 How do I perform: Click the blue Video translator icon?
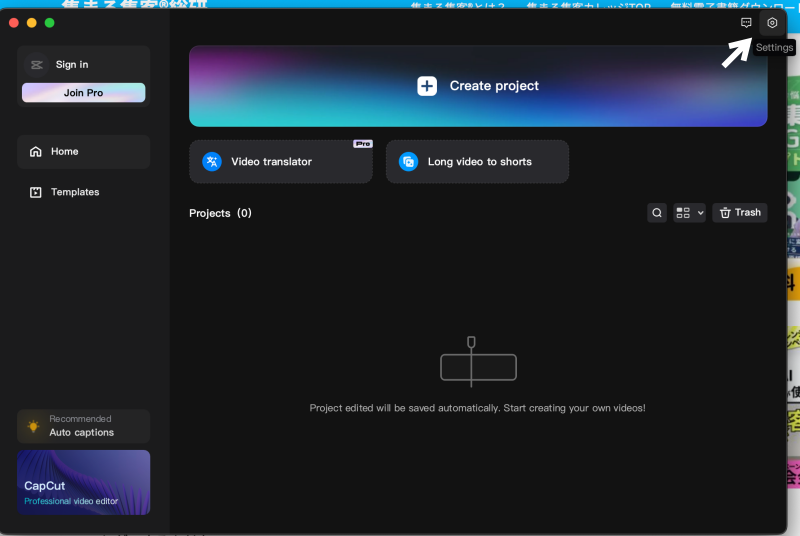212,162
